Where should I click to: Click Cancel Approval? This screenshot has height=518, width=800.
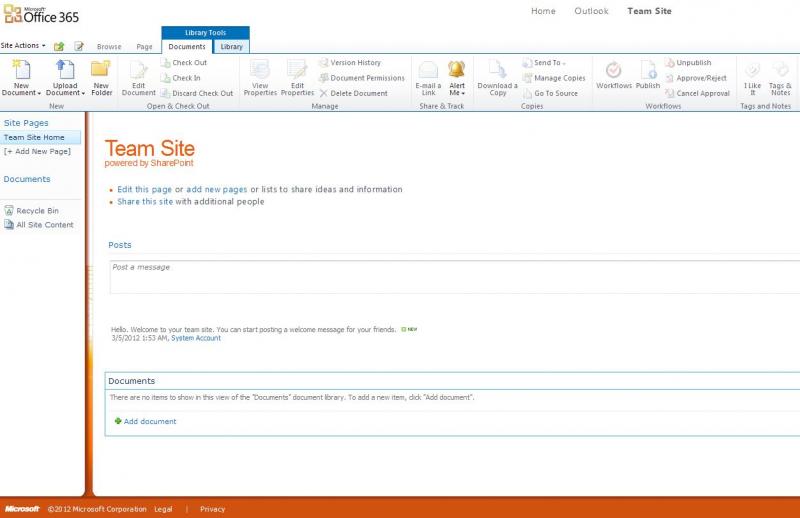click(697, 93)
